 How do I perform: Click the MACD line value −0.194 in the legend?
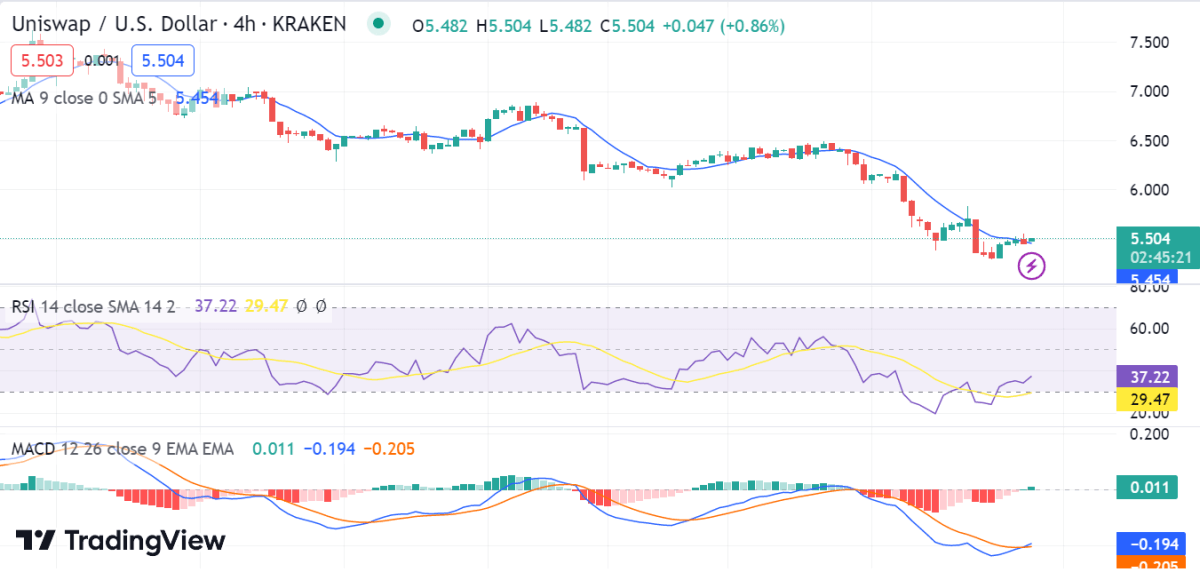coord(329,449)
